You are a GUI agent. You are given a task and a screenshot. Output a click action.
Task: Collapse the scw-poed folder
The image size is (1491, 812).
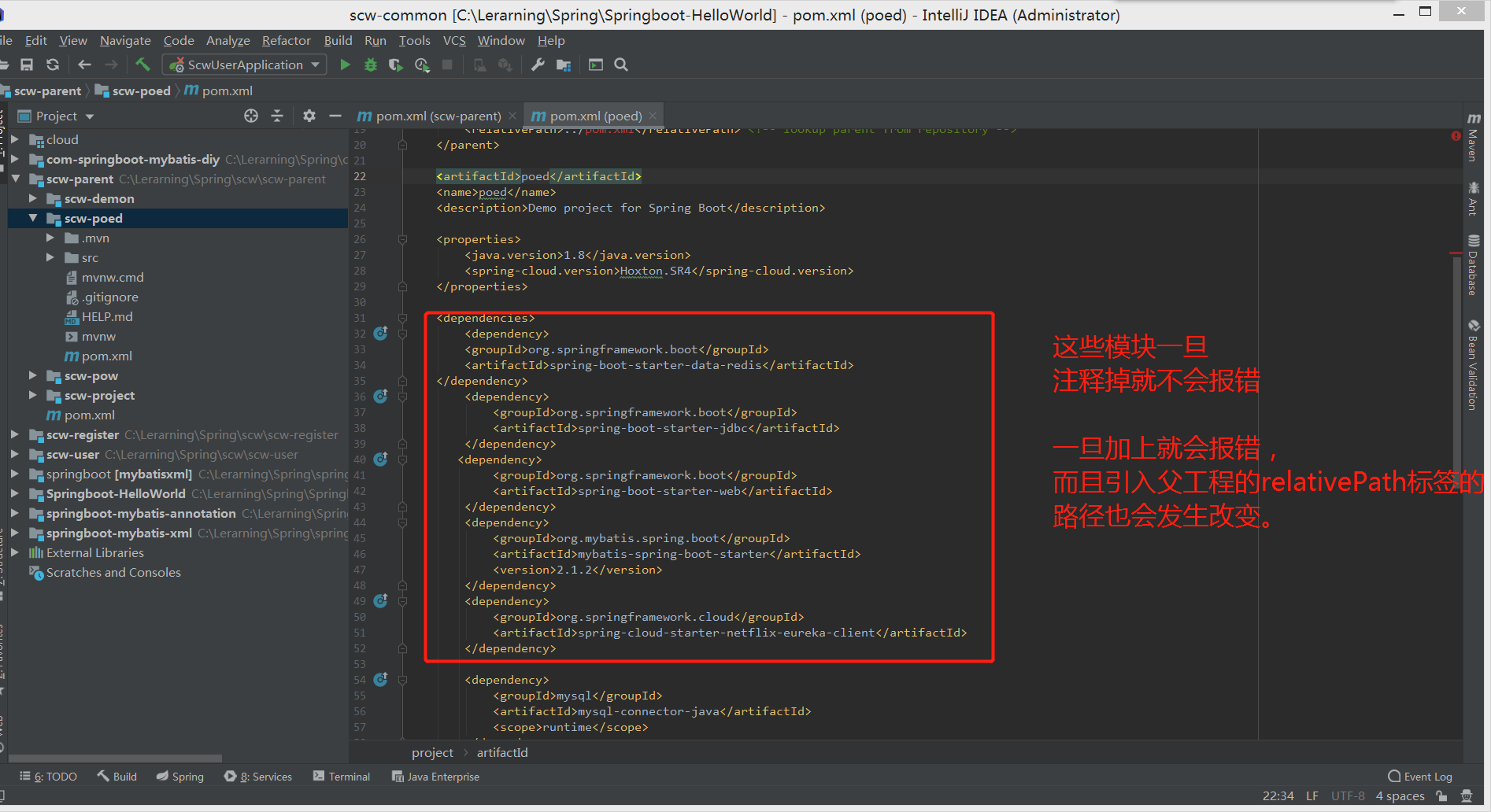point(32,218)
